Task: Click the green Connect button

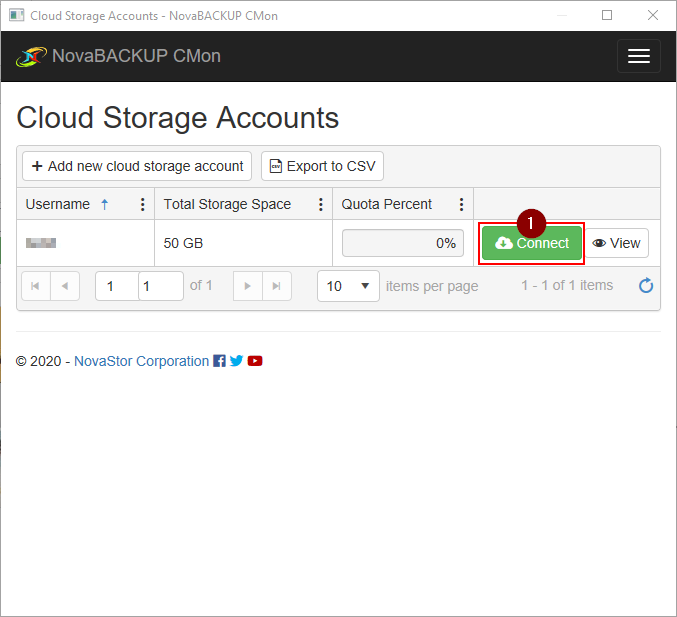Action: point(531,243)
